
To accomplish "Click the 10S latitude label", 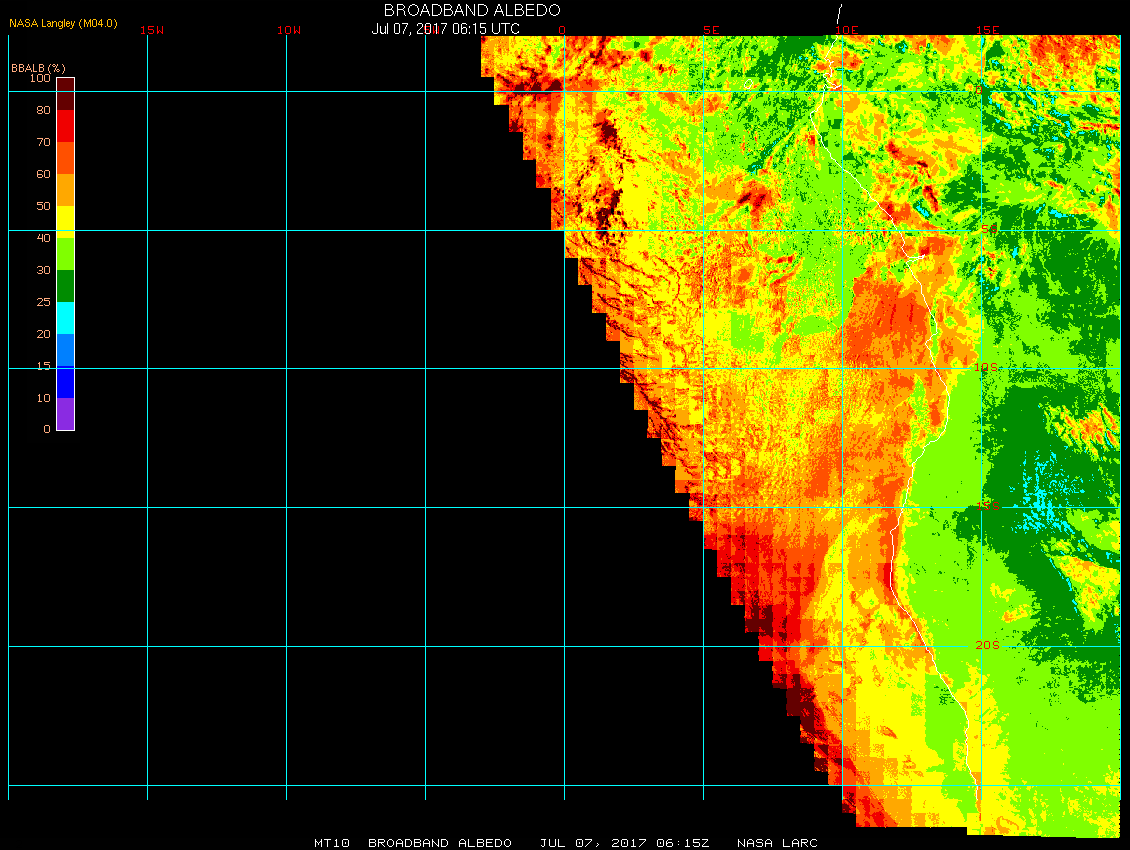I will [987, 368].
